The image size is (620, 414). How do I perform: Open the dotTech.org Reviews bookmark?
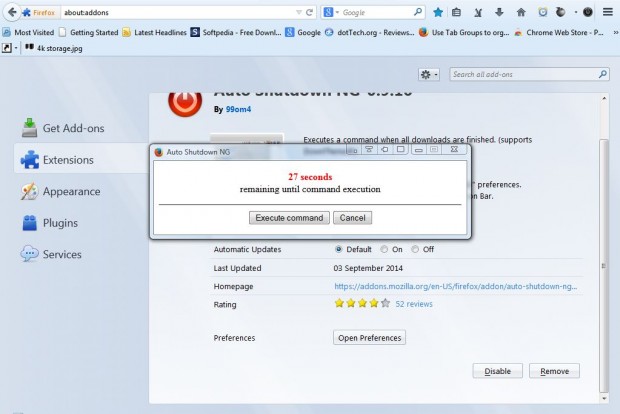[x=370, y=32]
